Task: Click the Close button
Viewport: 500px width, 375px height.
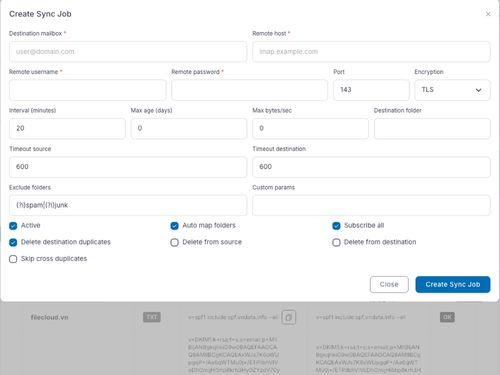Action: tap(389, 284)
